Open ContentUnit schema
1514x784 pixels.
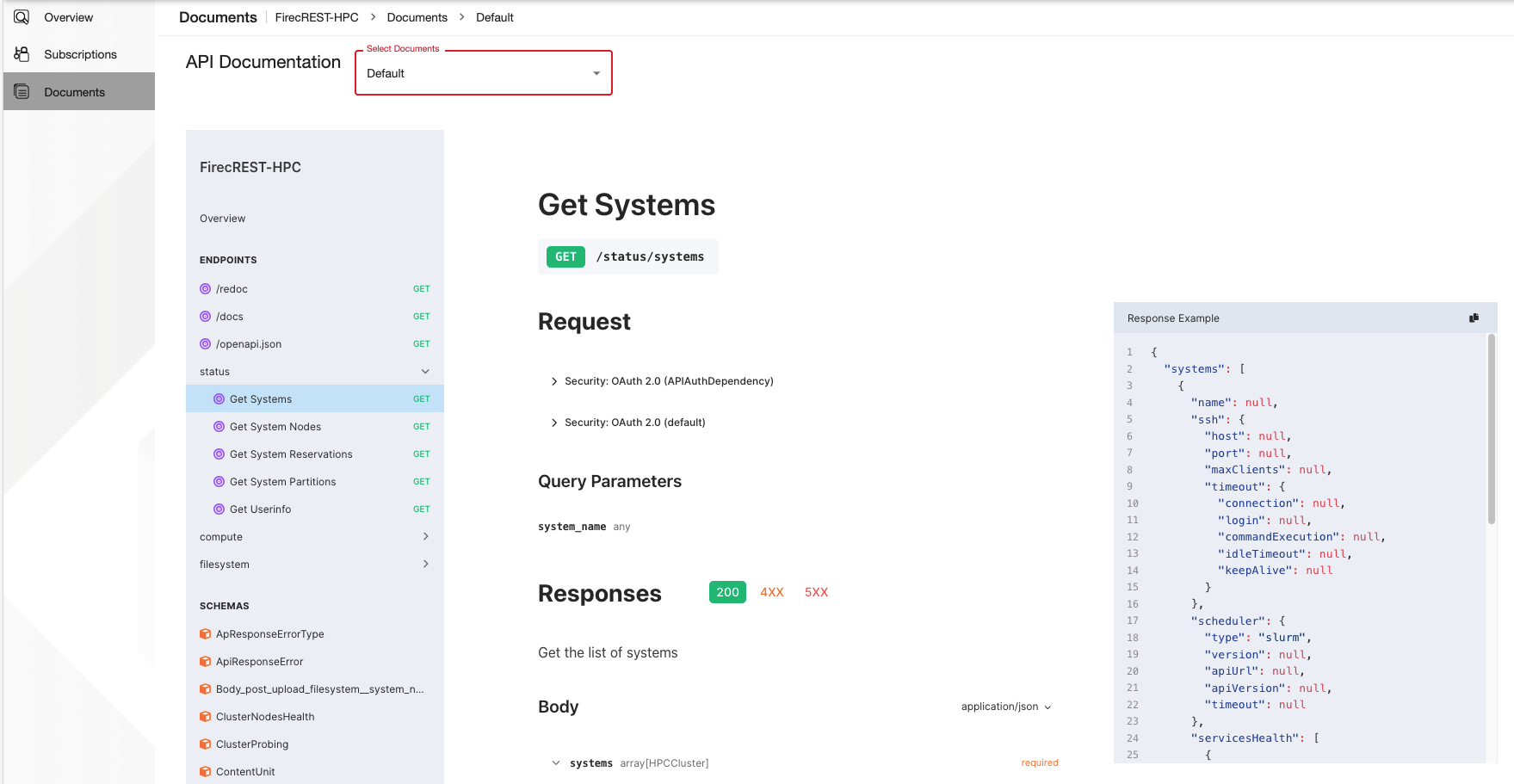pos(314,772)
